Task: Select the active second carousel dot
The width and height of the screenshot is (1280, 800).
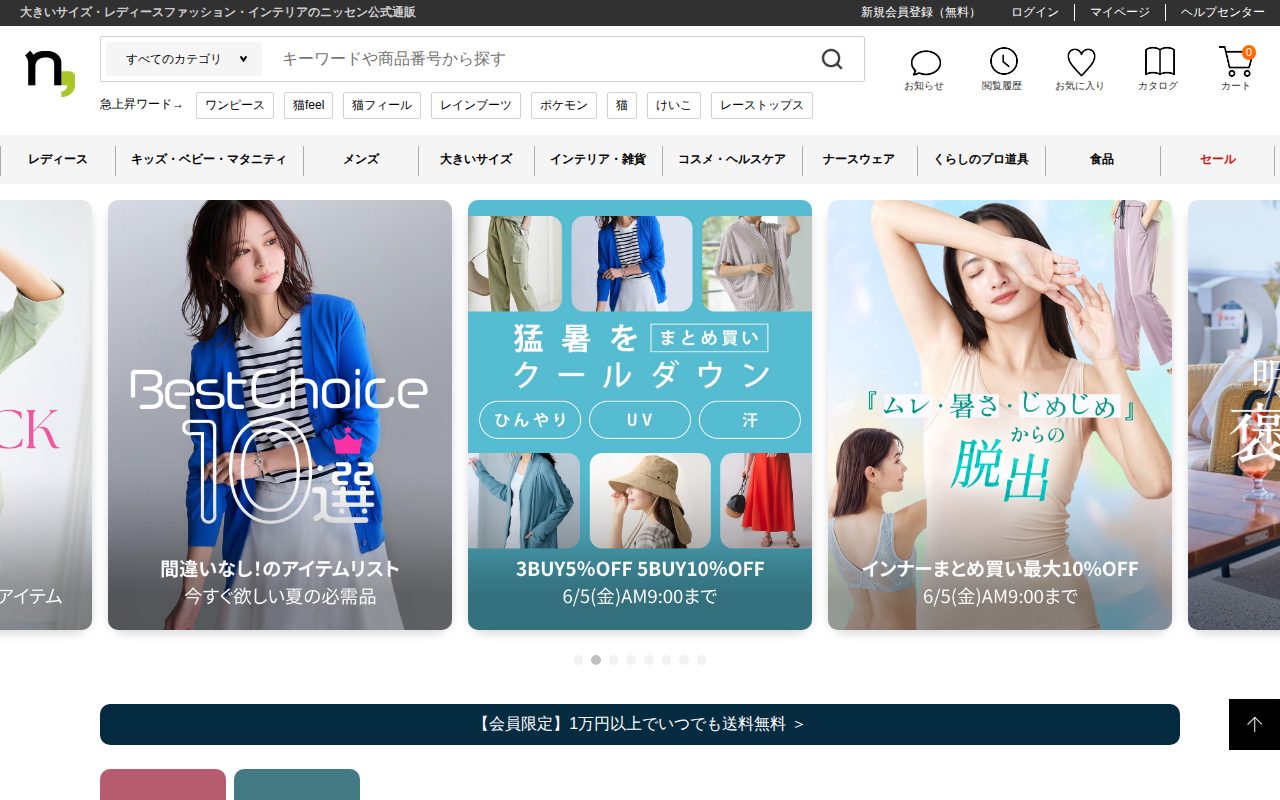Action: click(x=596, y=660)
